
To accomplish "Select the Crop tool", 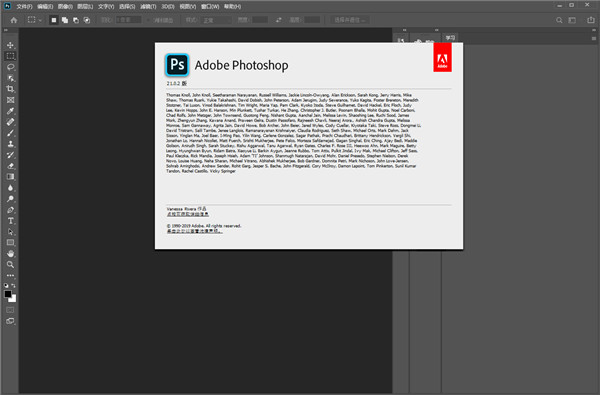I will click(x=10, y=89).
